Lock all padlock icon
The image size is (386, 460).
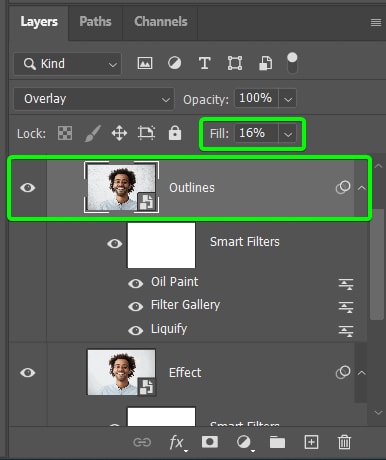pyautogui.click(x=175, y=133)
